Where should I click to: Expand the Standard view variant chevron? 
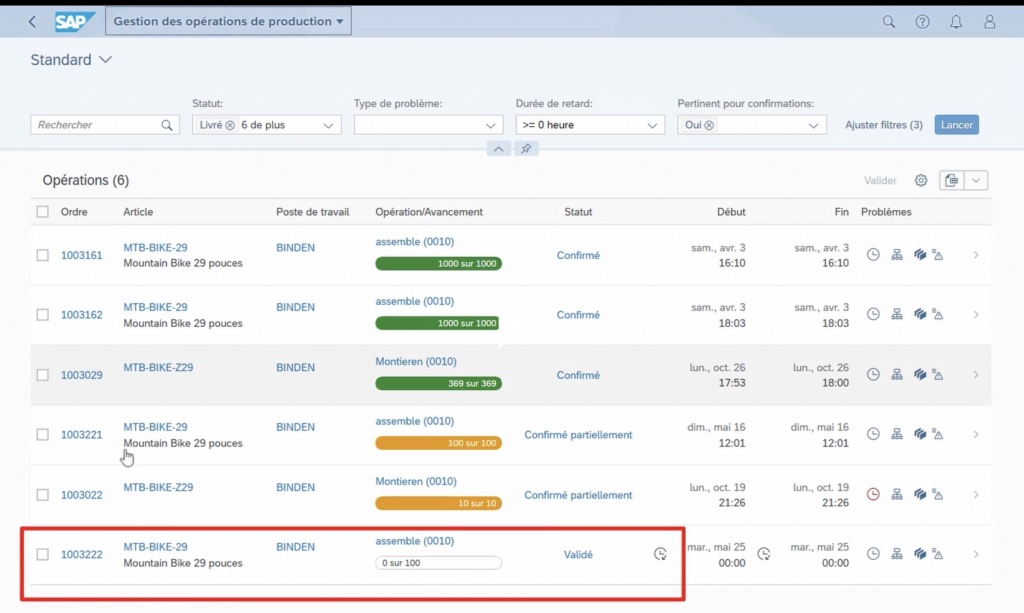click(105, 60)
